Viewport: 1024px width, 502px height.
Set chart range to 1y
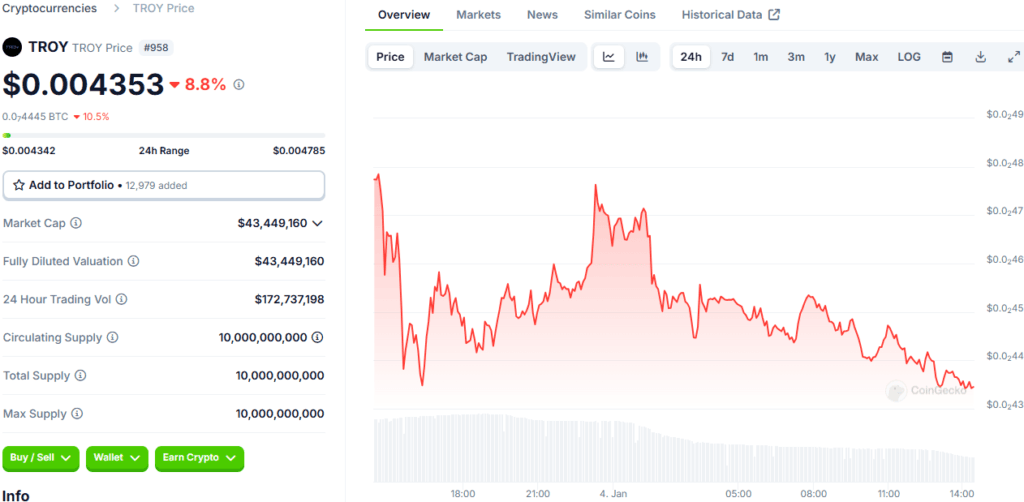point(830,57)
